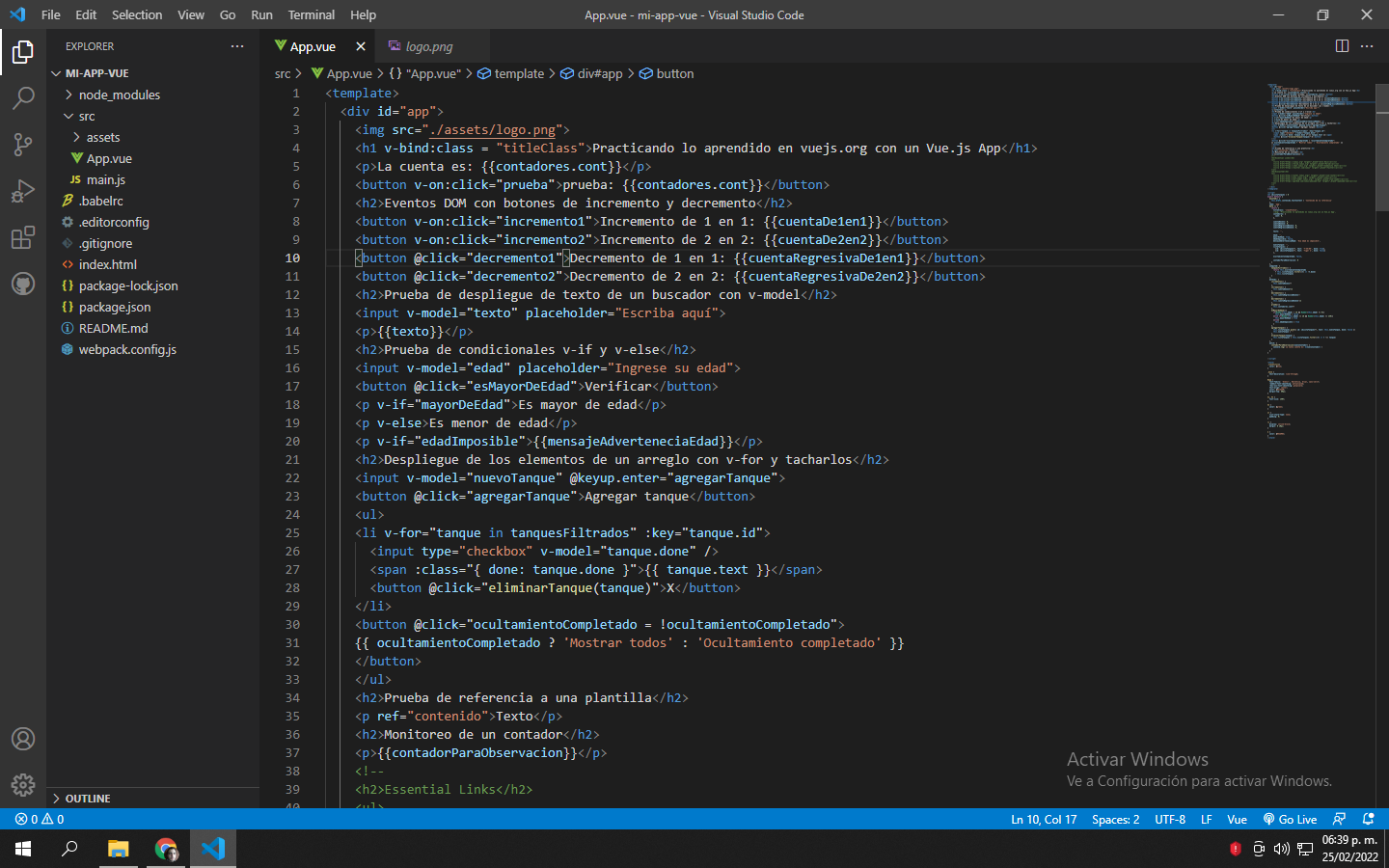Click Ln 10, Col 17 status entry
Image resolution: width=1389 pixels, height=868 pixels.
click(x=1044, y=819)
